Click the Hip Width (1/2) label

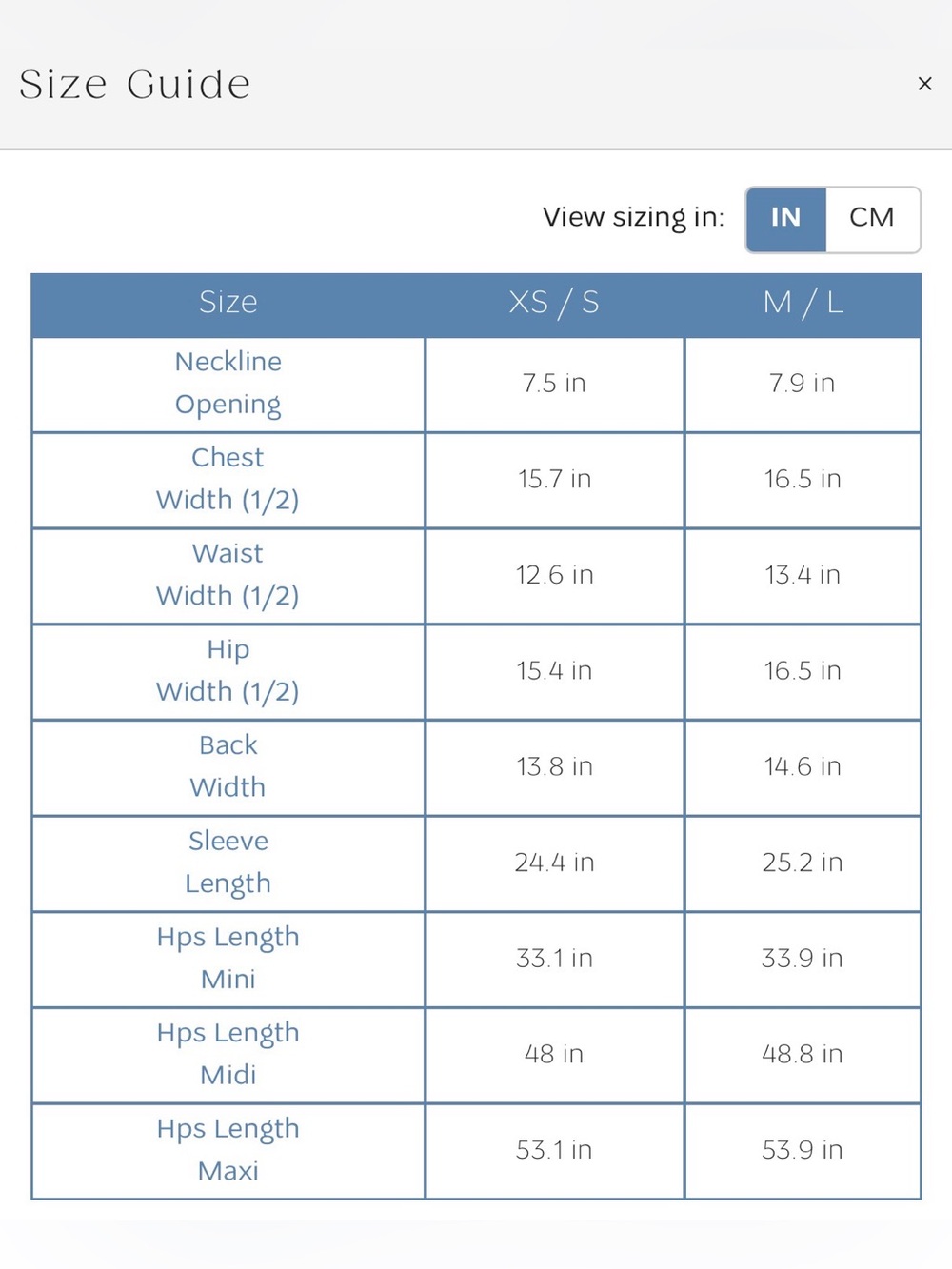point(228,671)
